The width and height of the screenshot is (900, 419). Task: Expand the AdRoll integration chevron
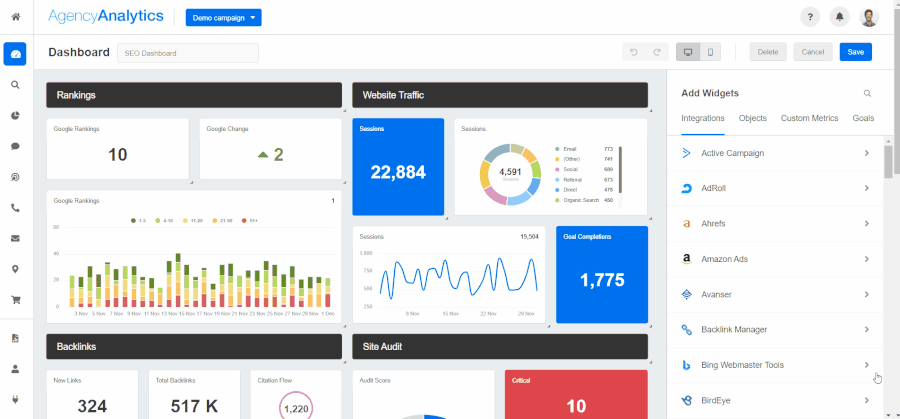tap(867, 188)
